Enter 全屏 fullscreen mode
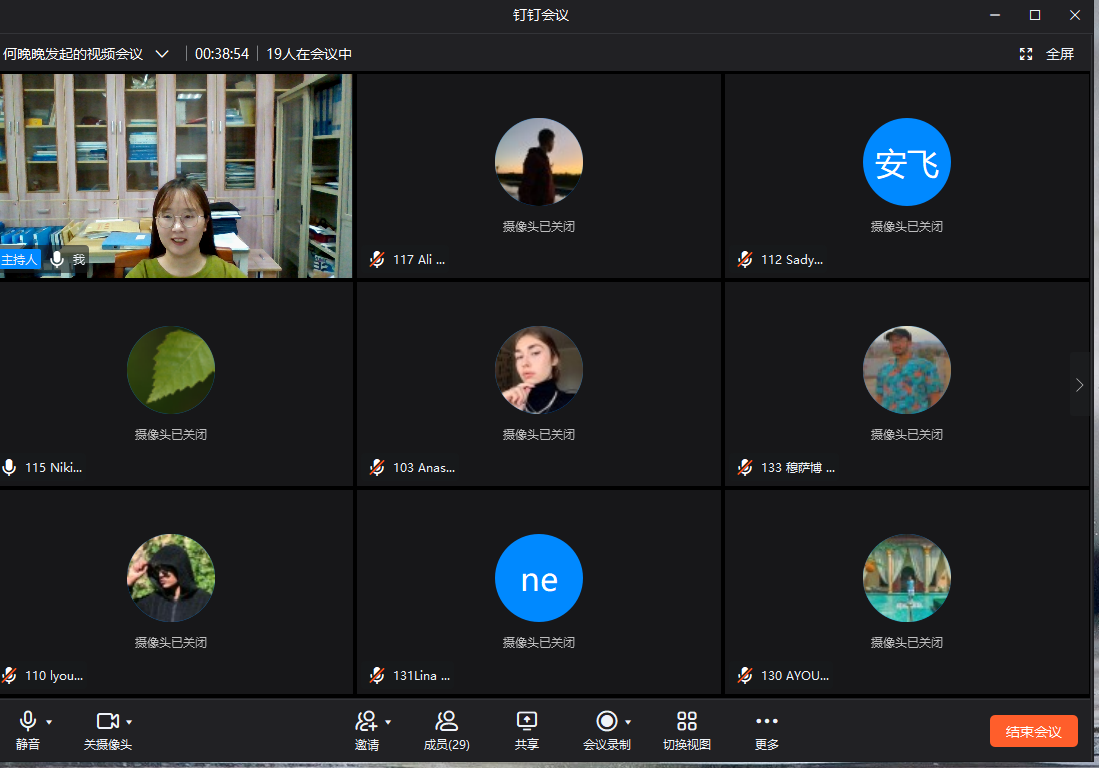 point(1047,54)
